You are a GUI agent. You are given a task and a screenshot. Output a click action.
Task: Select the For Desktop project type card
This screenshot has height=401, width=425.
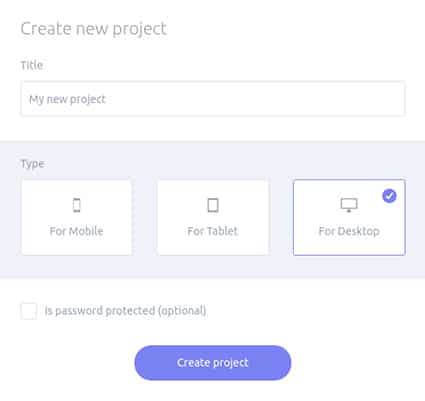pos(349,218)
